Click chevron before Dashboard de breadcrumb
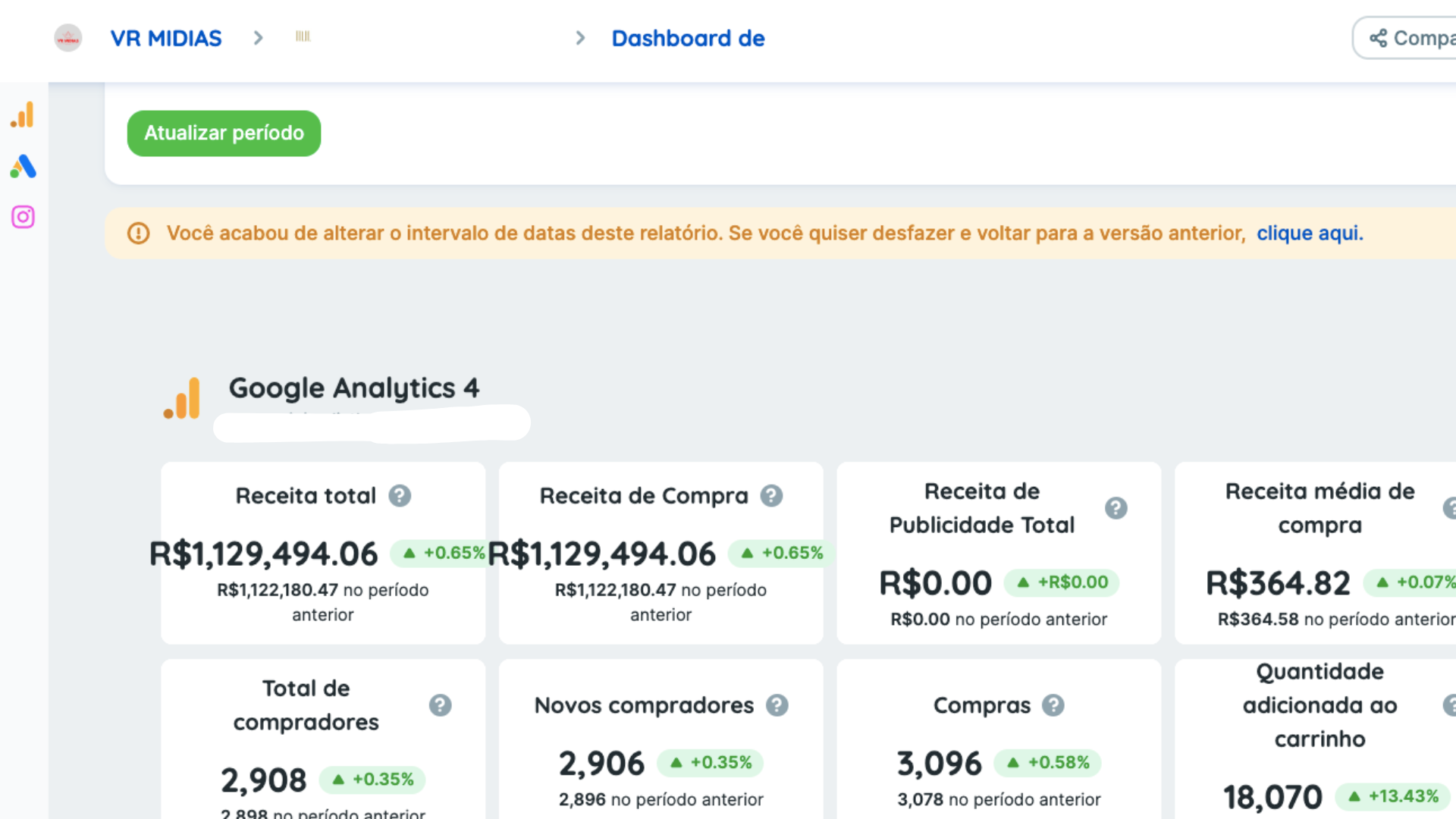The width and height of the screenshot is (1456, 819). [580, 38]
